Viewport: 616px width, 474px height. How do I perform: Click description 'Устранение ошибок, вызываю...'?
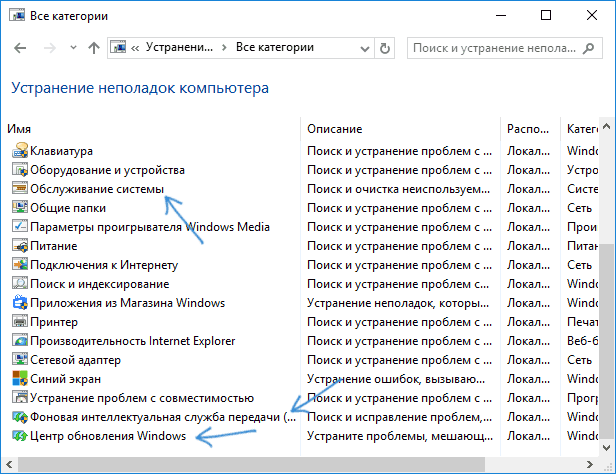coord(396,379)
